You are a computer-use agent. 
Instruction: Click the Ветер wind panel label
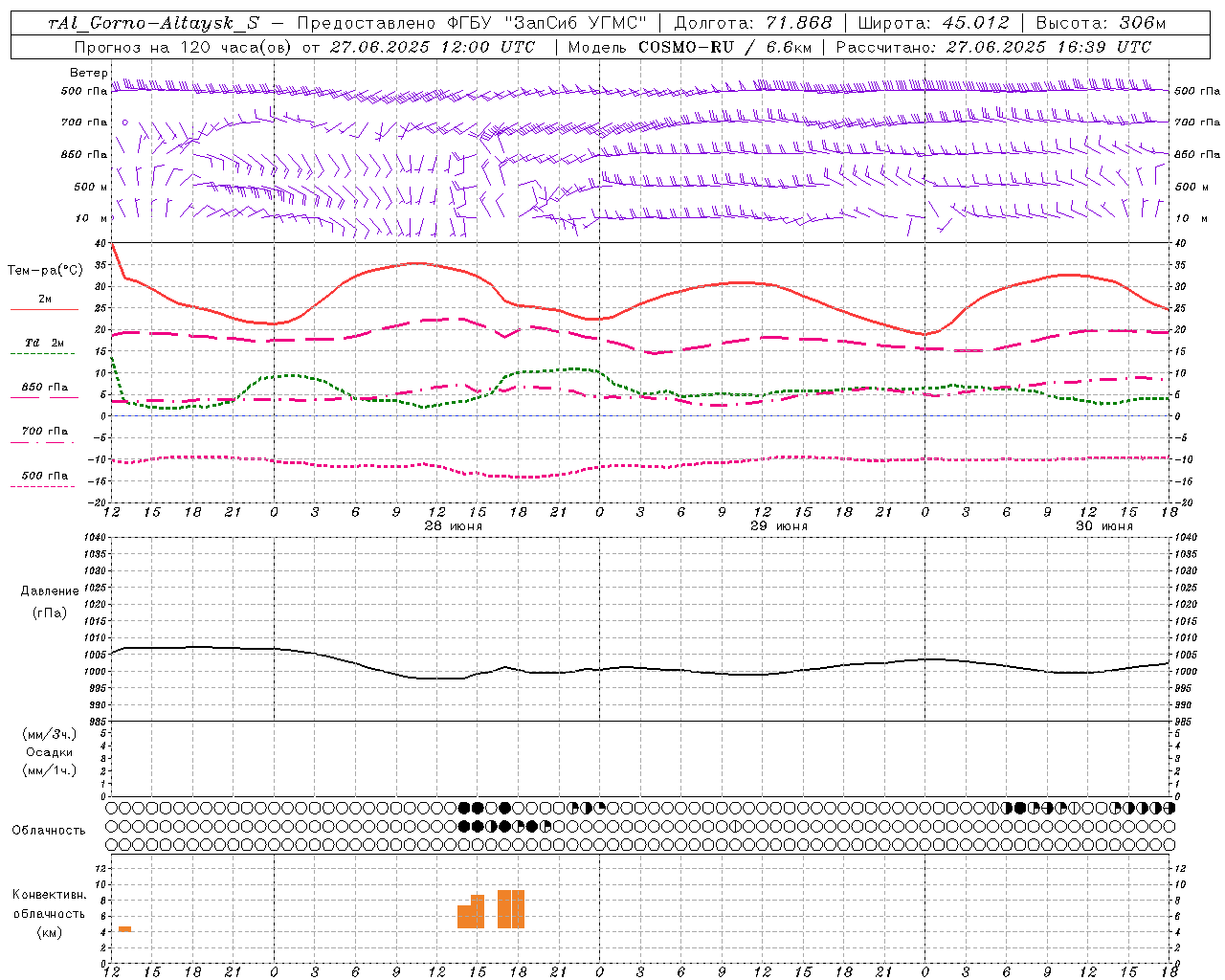pos(88,73)
